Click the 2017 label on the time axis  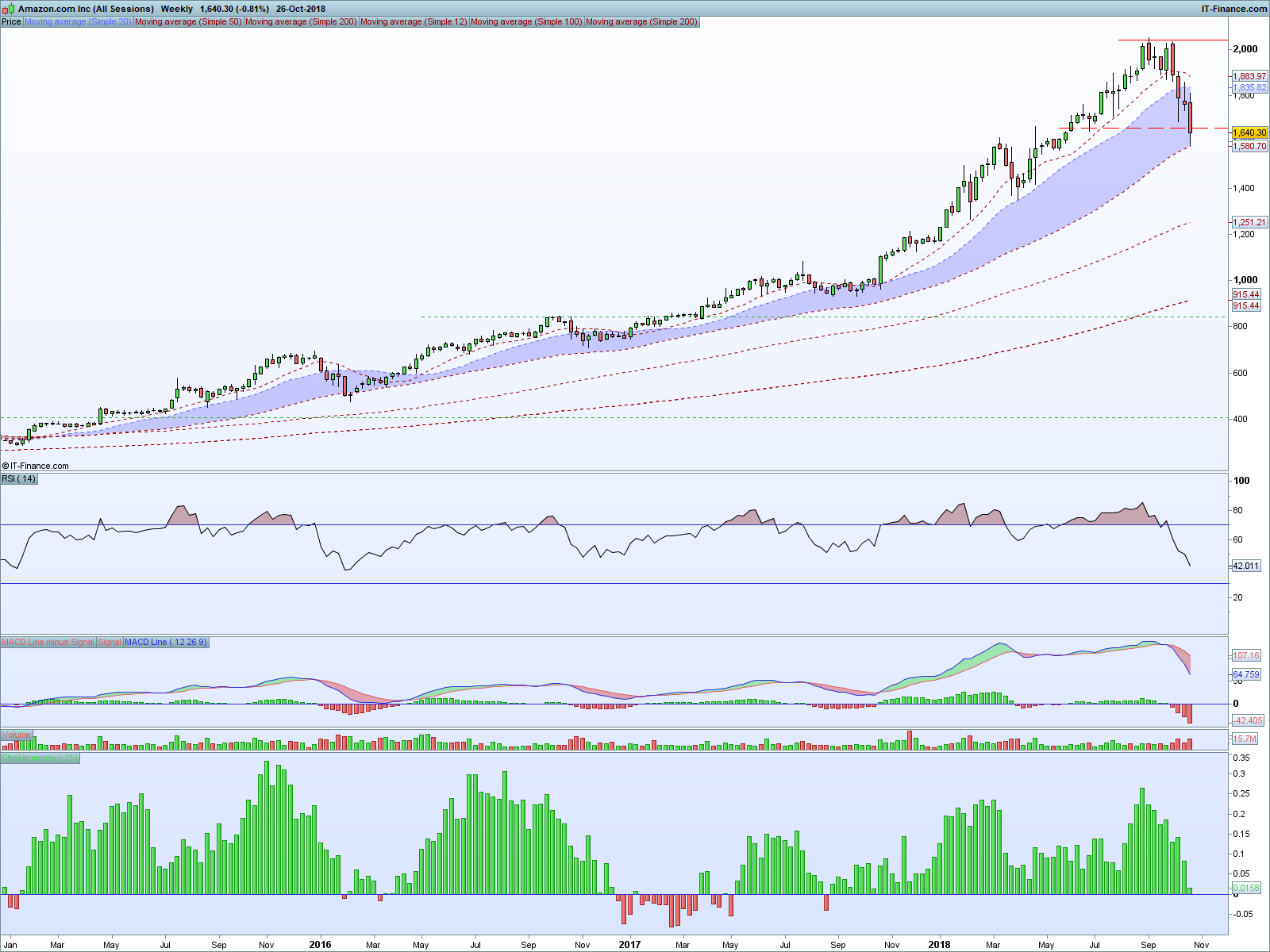pyautogui.click(x=629, y=944)
